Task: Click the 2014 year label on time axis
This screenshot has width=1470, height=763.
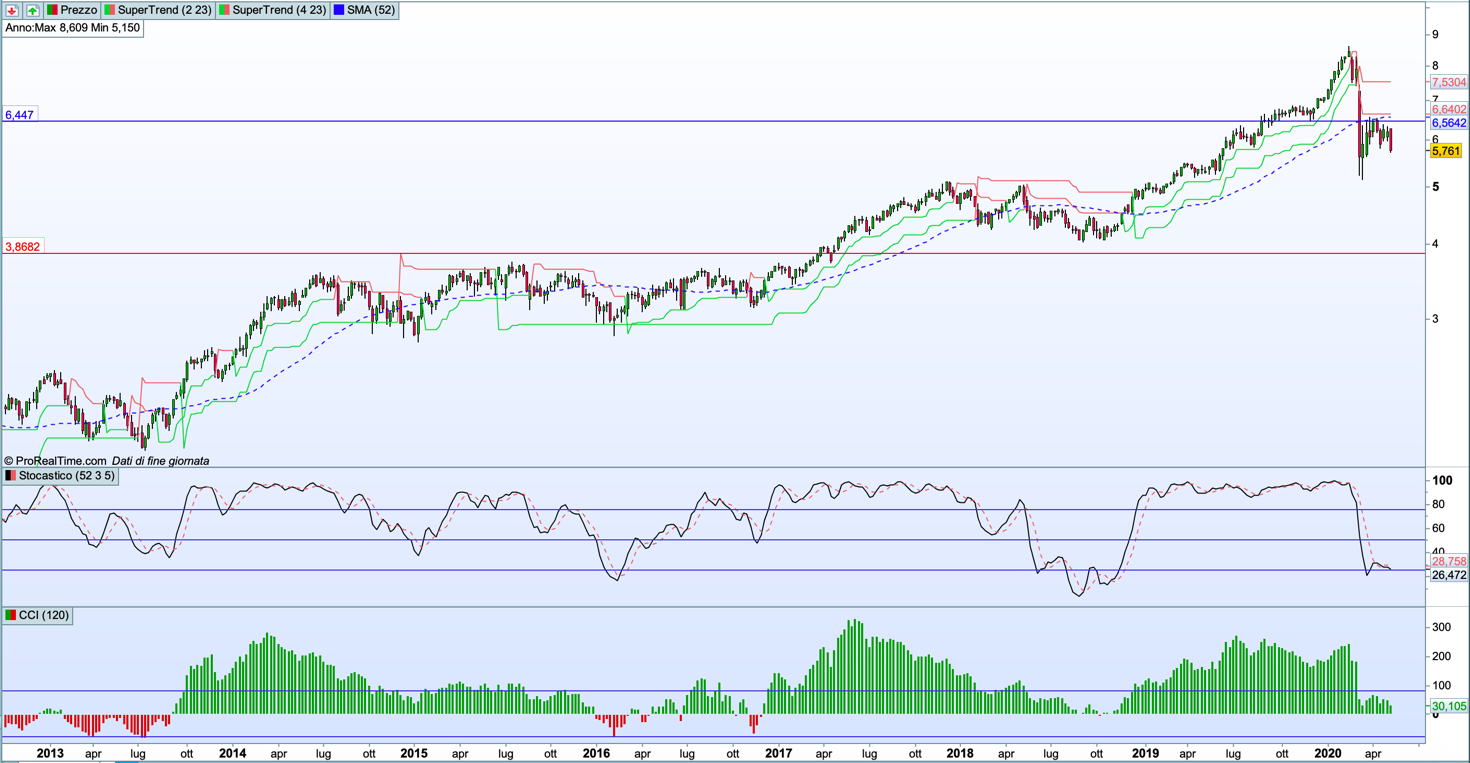Action: pyautogui.click(x=232, y=753)
